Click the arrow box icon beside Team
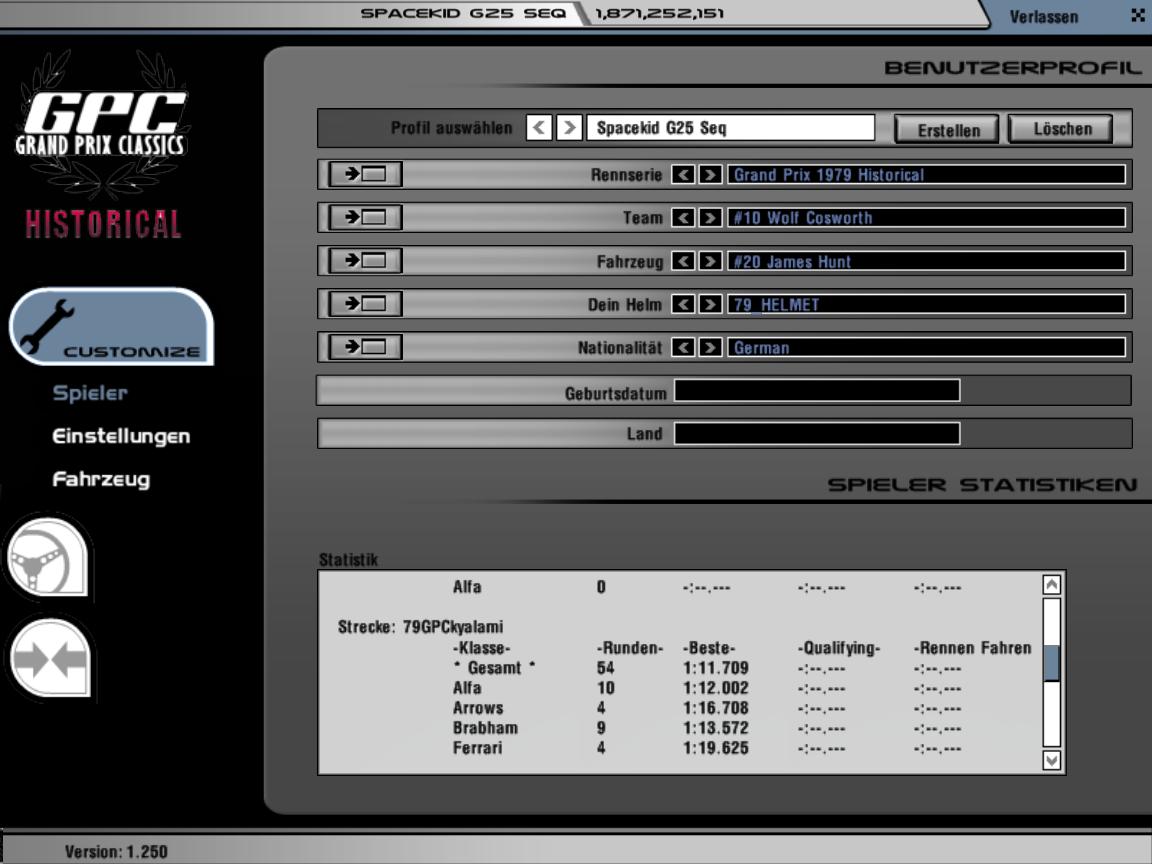The height and width of the screenshot is (864, 1152). point(365,217)
